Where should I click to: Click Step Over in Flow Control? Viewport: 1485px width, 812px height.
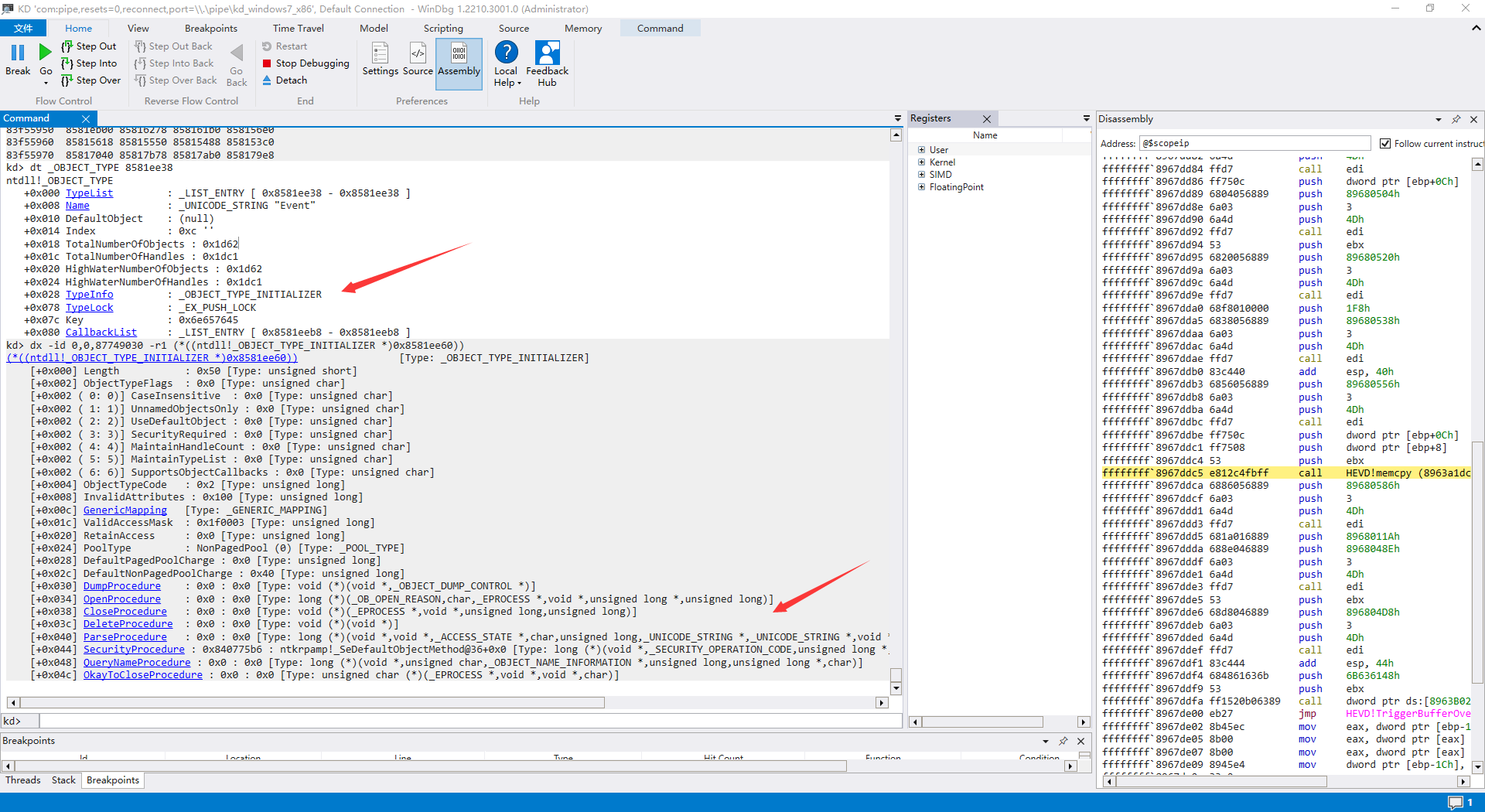click(x=91, y=80)
